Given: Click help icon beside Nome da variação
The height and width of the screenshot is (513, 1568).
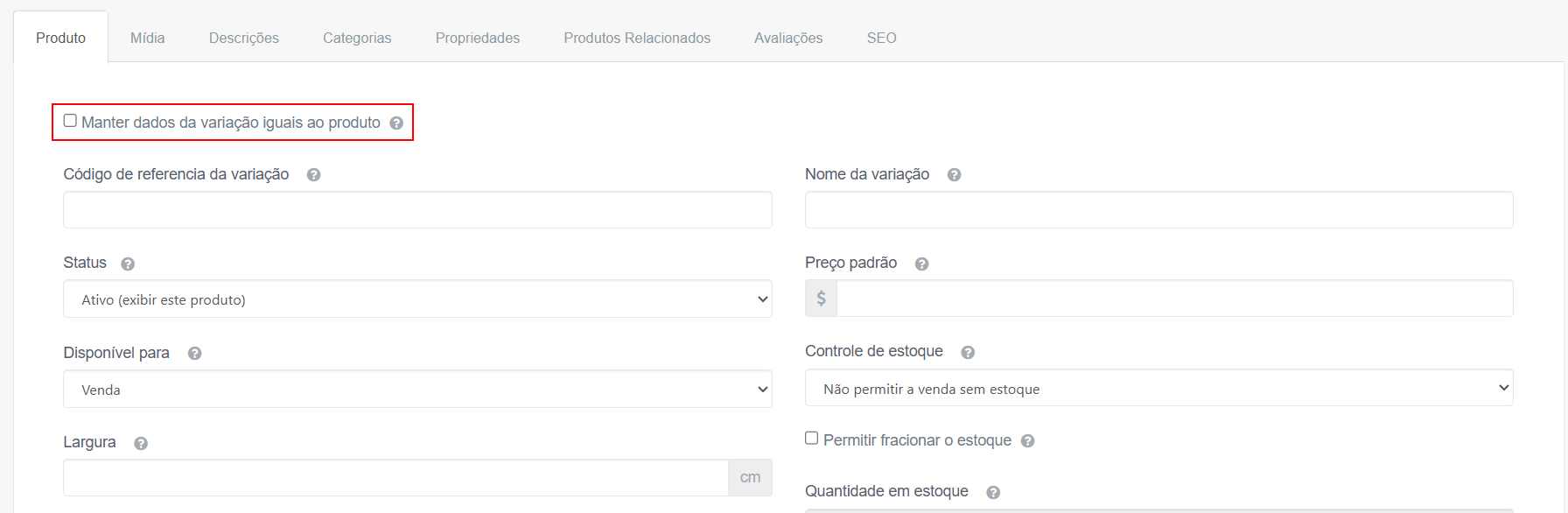Looking at the screenshot, I should (954, 175).
